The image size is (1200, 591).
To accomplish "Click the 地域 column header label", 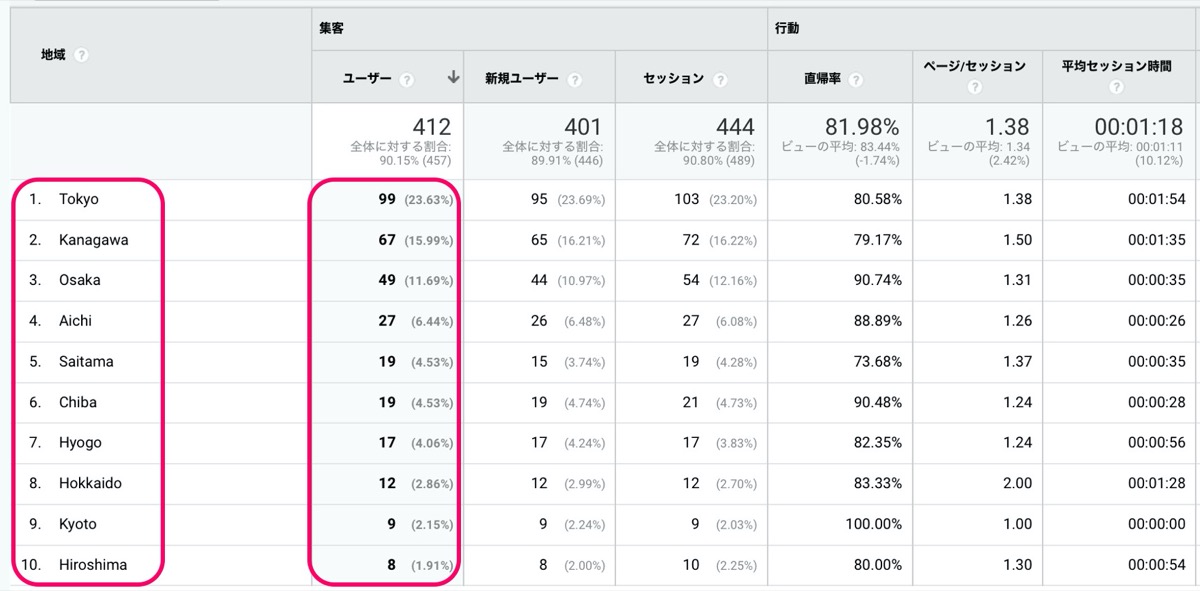I will click(54, 55).
